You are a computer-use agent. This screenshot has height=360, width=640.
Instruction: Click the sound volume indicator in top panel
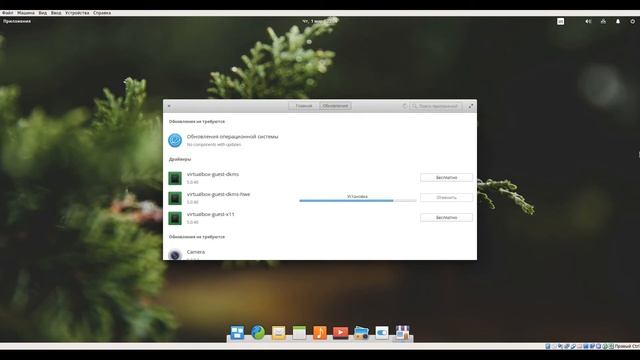[588, 21]
